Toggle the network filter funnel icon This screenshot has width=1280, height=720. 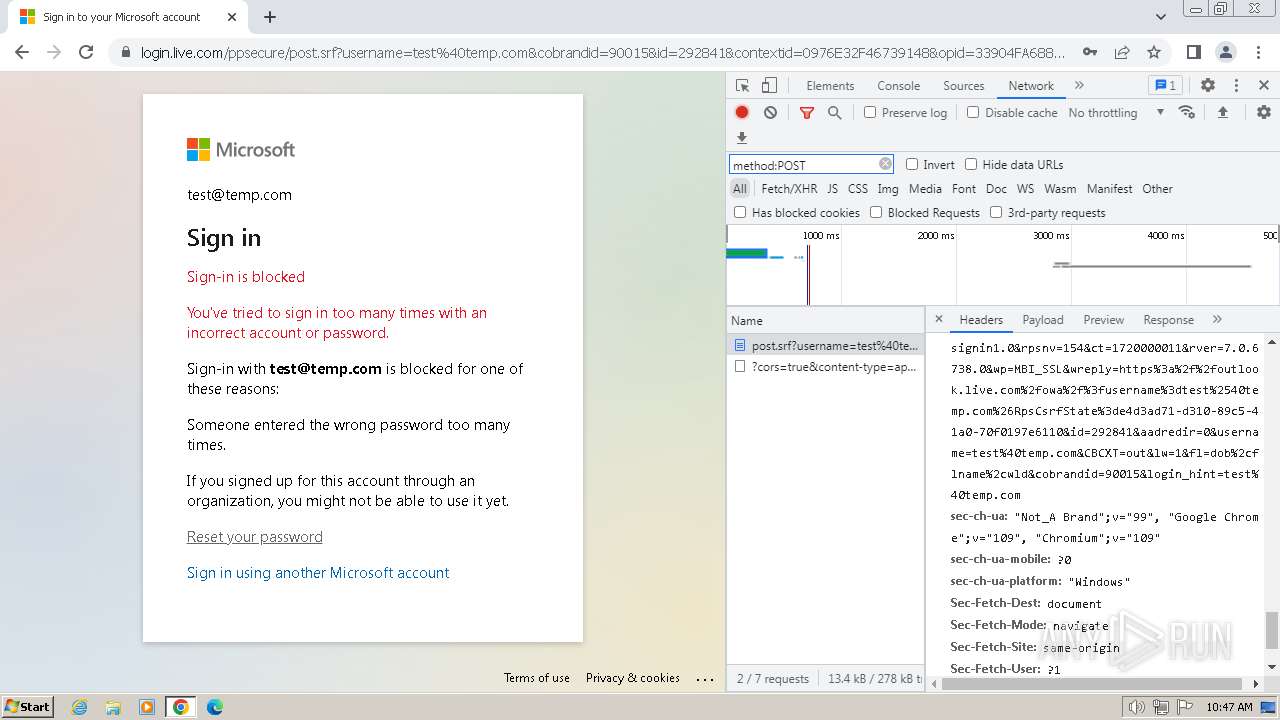click(x=807, y=113)
